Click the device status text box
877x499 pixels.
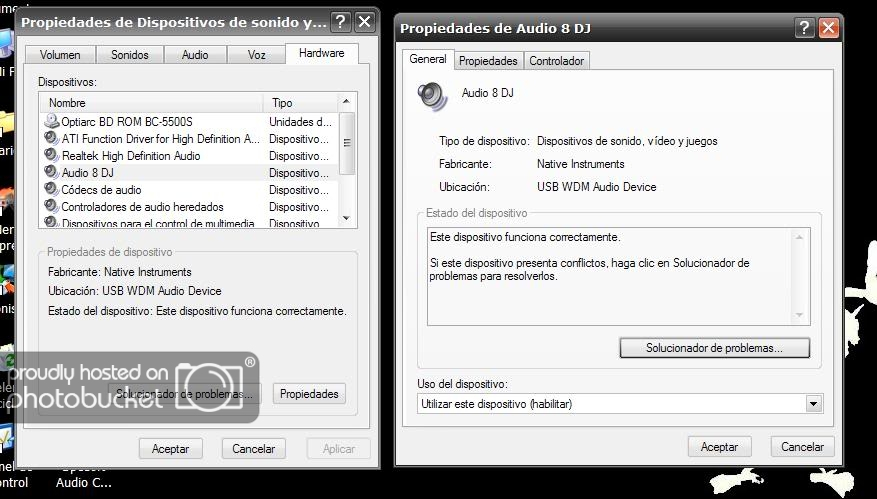(x=619, y=276)
